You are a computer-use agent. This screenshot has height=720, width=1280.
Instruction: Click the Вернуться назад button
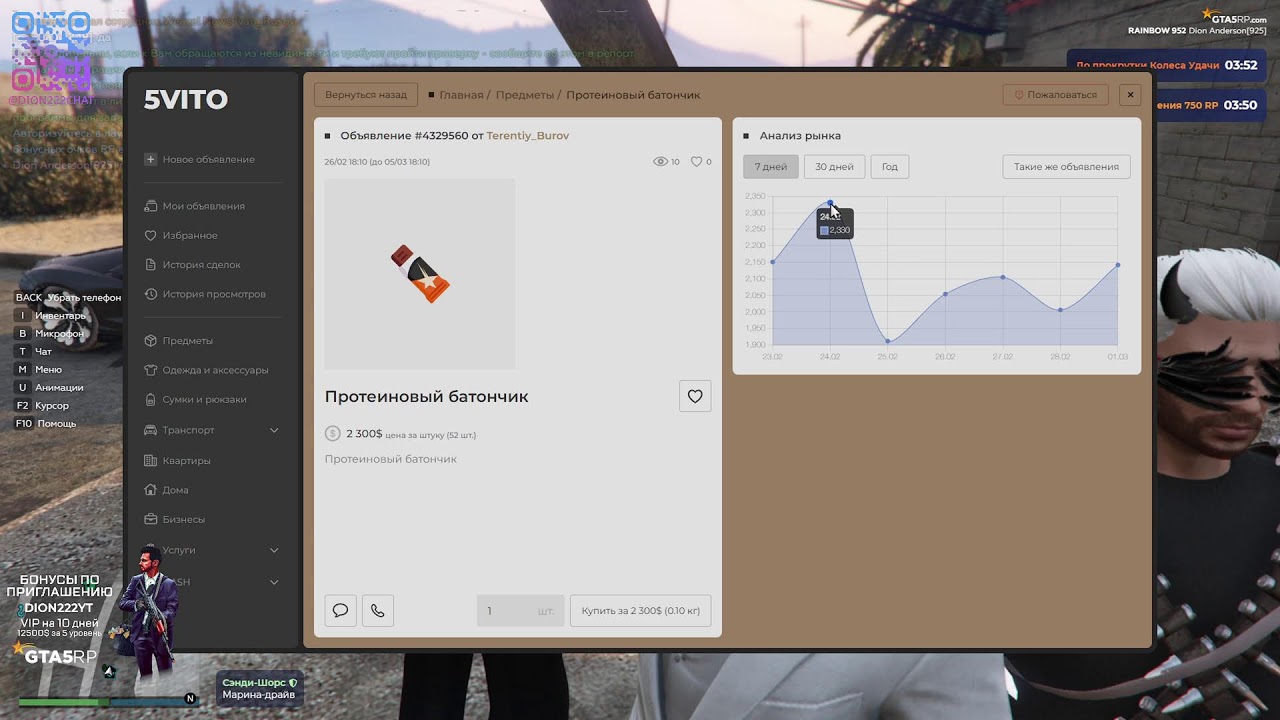pos(366,95)
